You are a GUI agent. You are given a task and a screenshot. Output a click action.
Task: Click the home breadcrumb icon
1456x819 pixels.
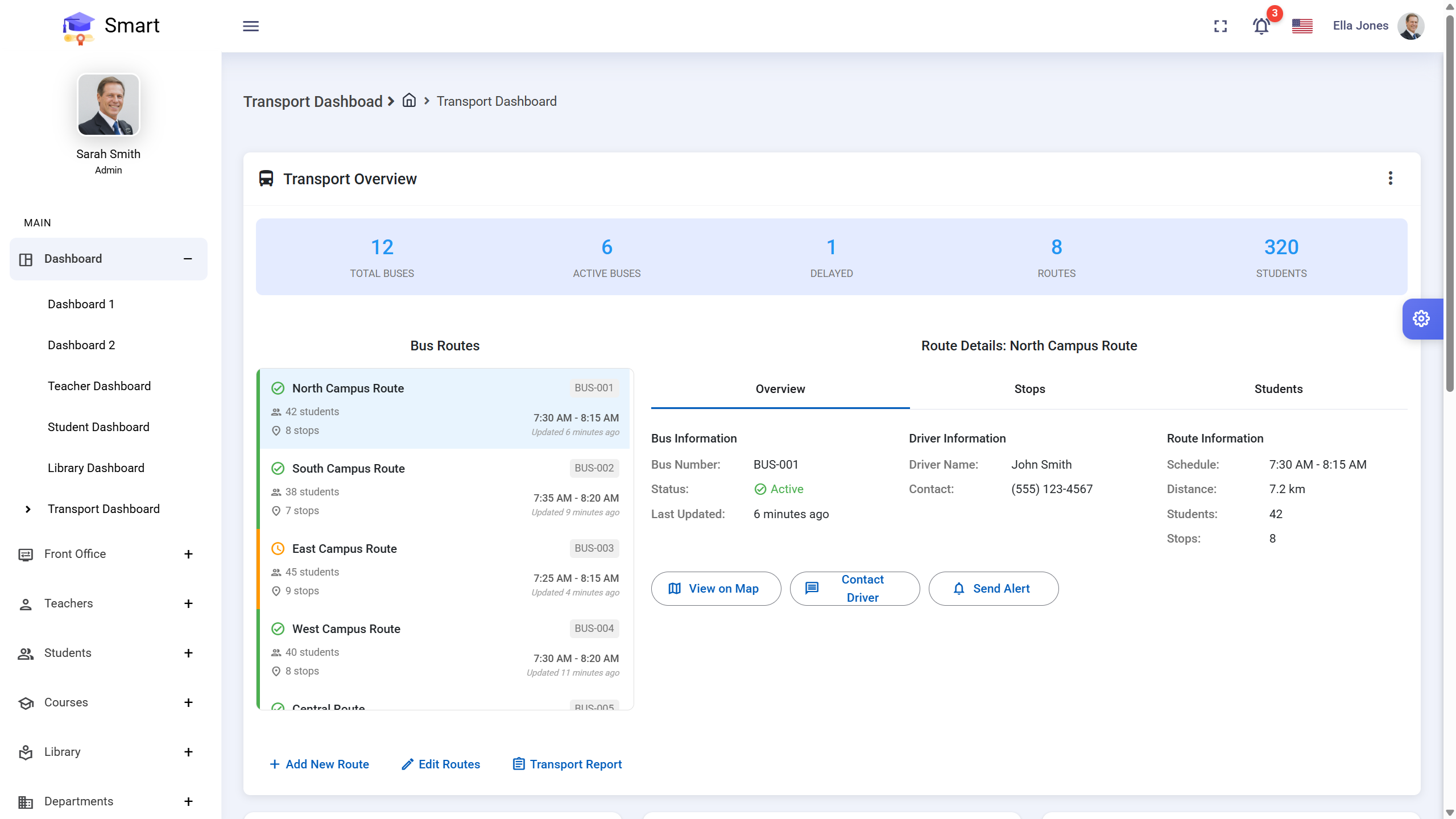(409, 101)
